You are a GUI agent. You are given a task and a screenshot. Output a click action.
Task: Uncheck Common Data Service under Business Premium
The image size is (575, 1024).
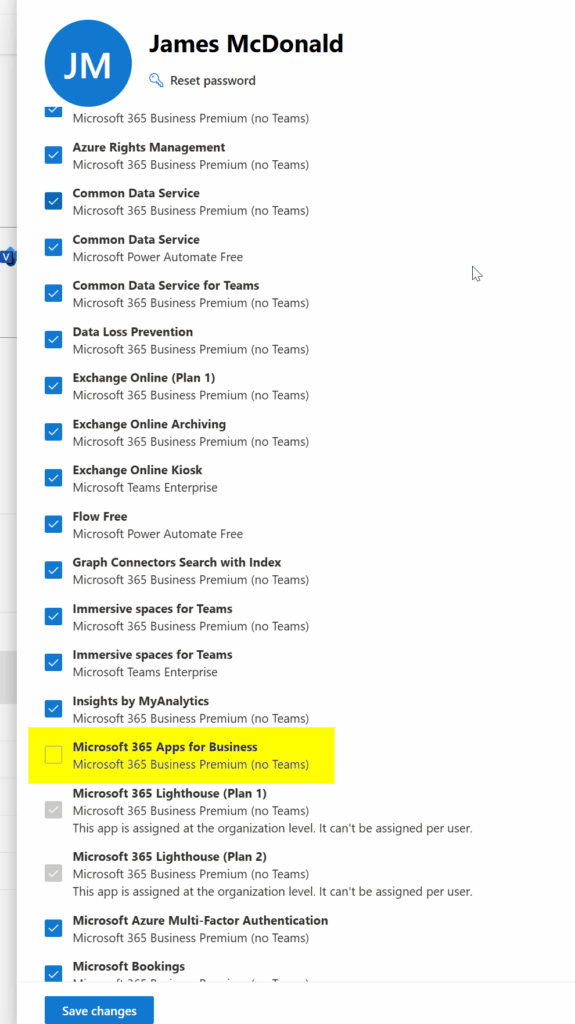54,201
